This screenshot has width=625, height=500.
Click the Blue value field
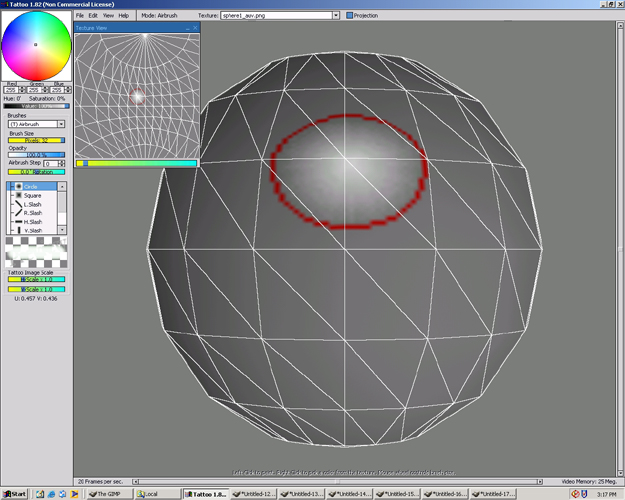[57, 90]
